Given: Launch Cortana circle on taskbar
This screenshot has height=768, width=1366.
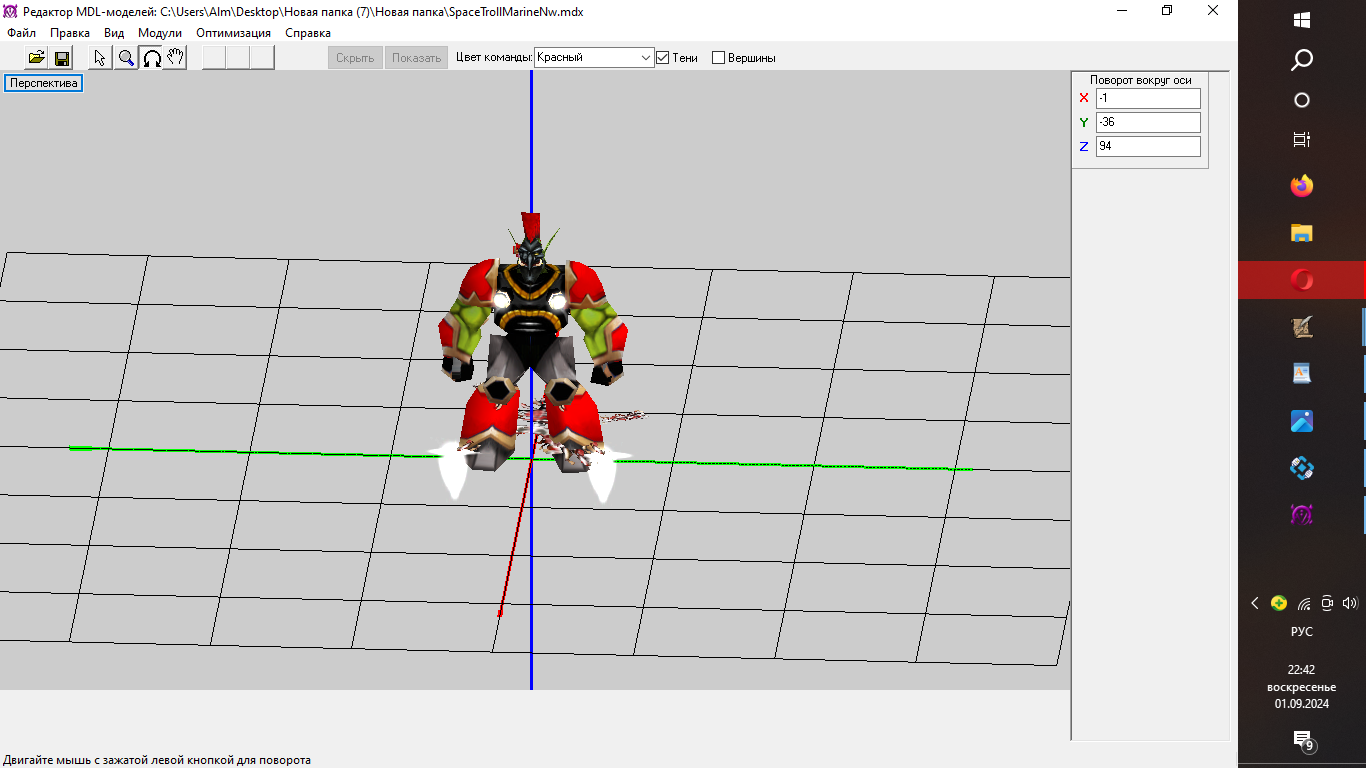Looking at the screenshot, I should [x=1302, y=100].
